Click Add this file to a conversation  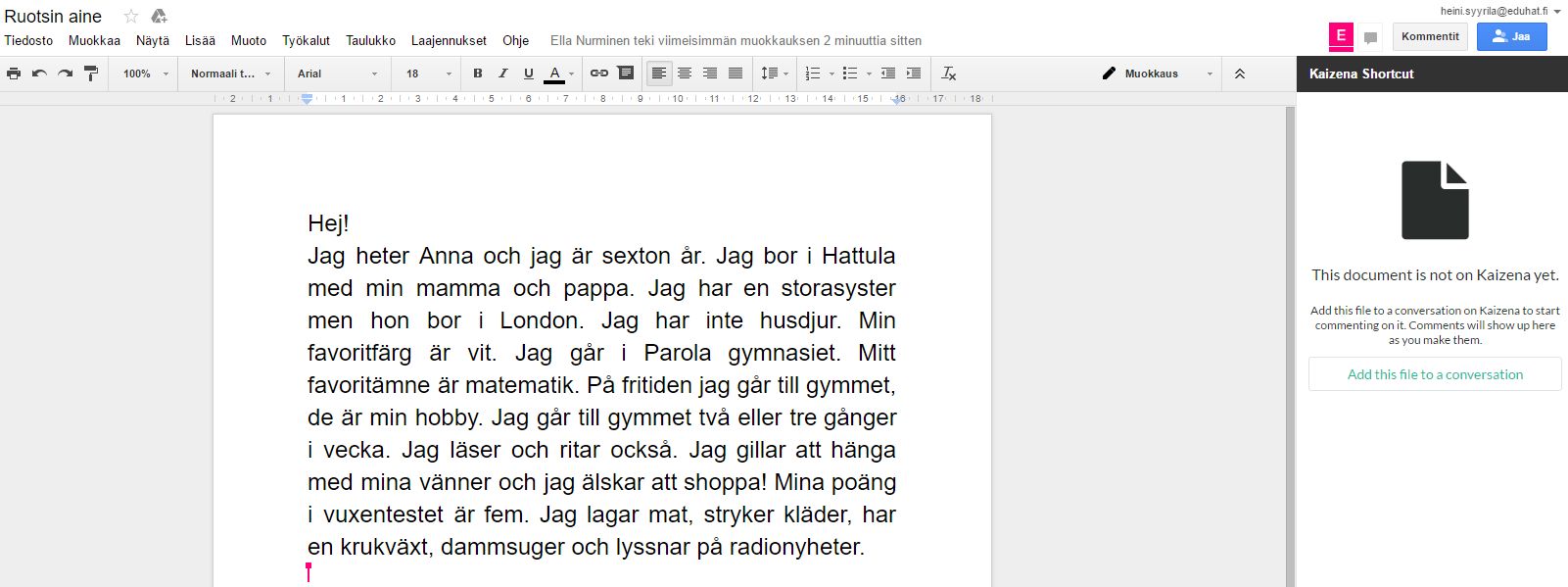[x=1435, y=374]
